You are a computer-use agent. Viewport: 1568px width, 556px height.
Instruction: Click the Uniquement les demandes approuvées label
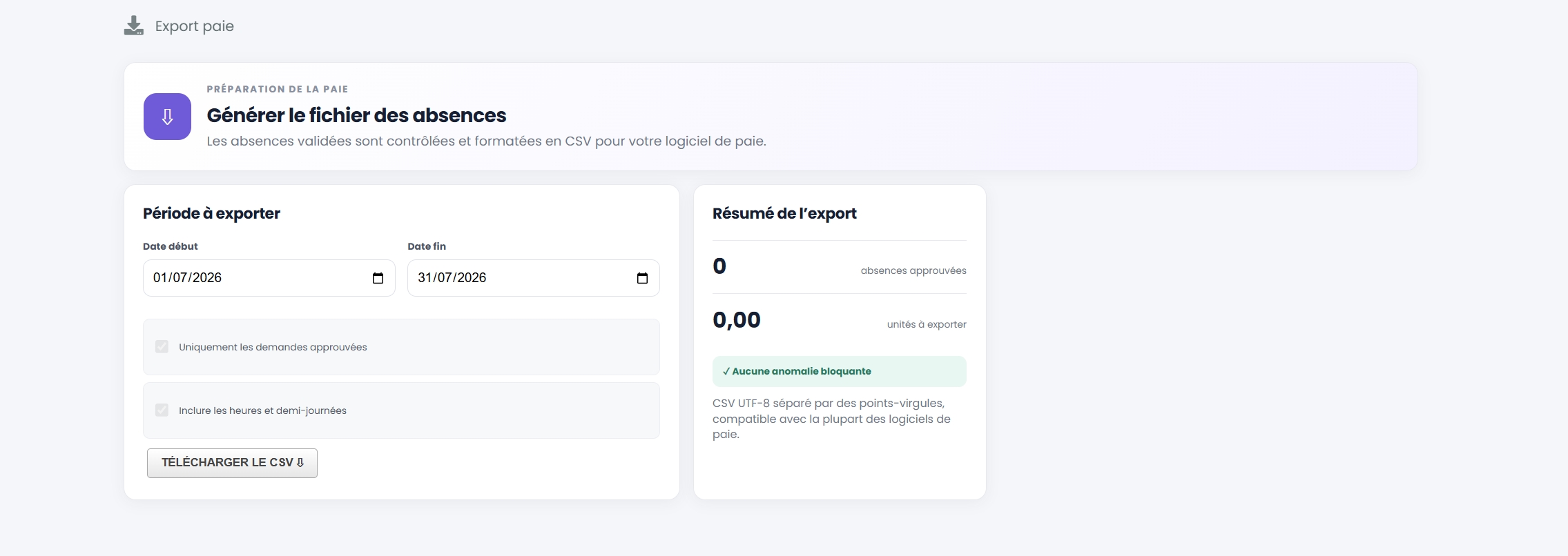[x=273, y=347]
